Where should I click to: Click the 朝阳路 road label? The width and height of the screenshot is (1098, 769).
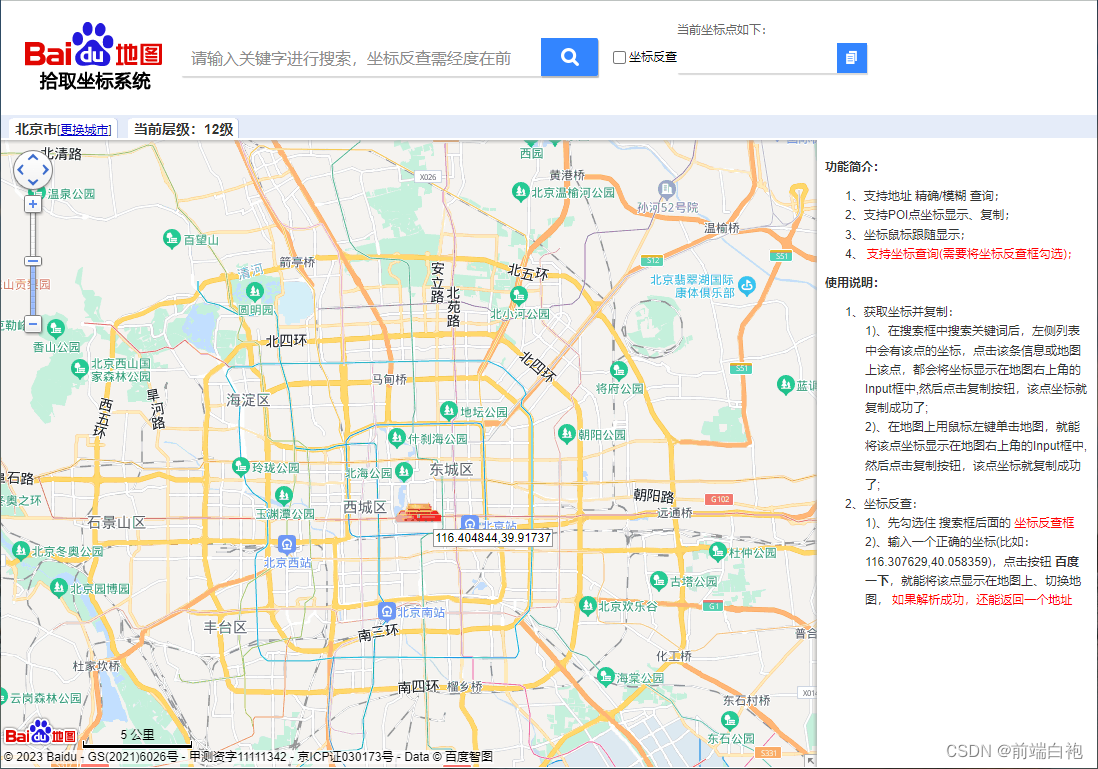(653, 495)
